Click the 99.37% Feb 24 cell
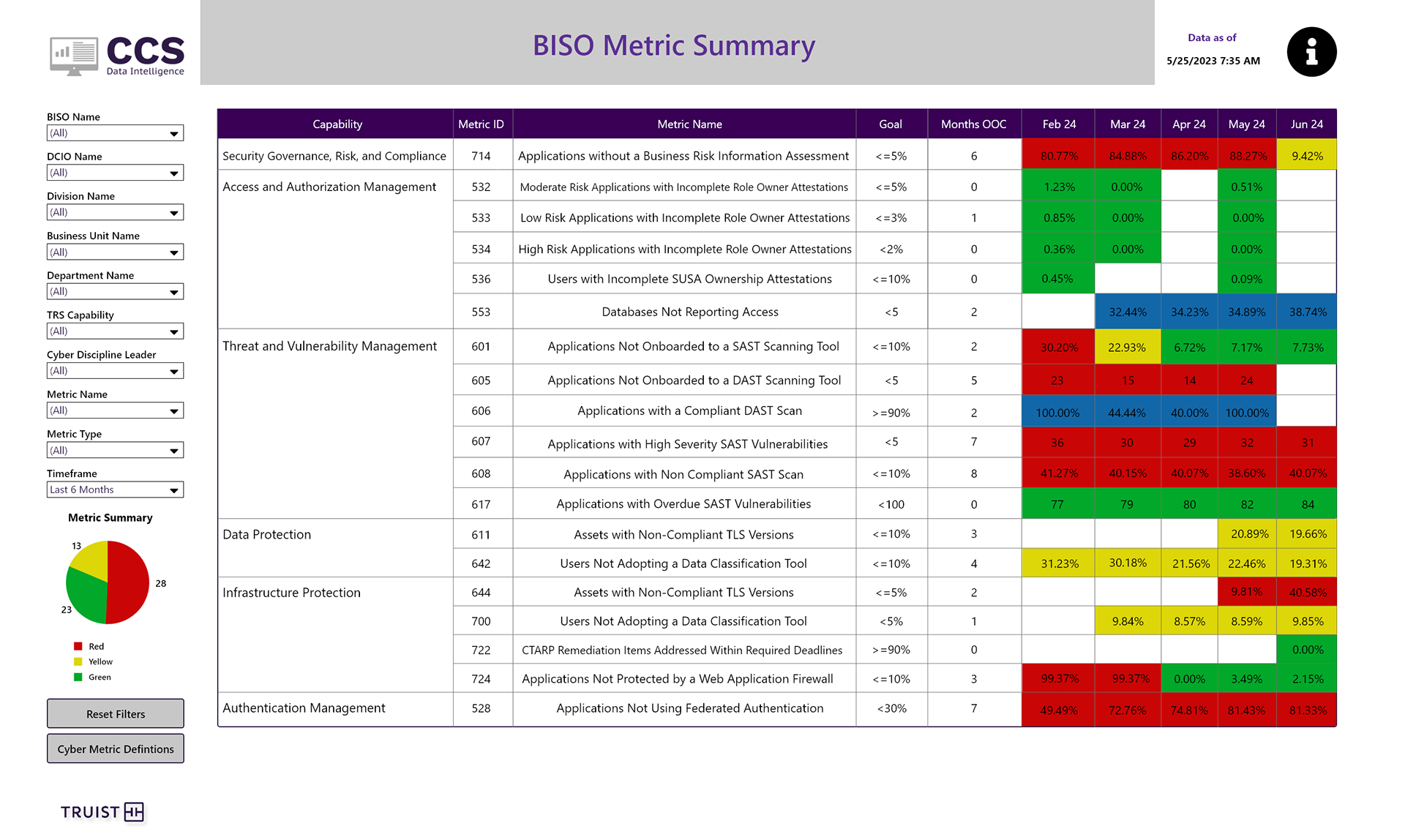Image resolution: width=1405 pixels, height=840 pixels. click(1059, 679)
